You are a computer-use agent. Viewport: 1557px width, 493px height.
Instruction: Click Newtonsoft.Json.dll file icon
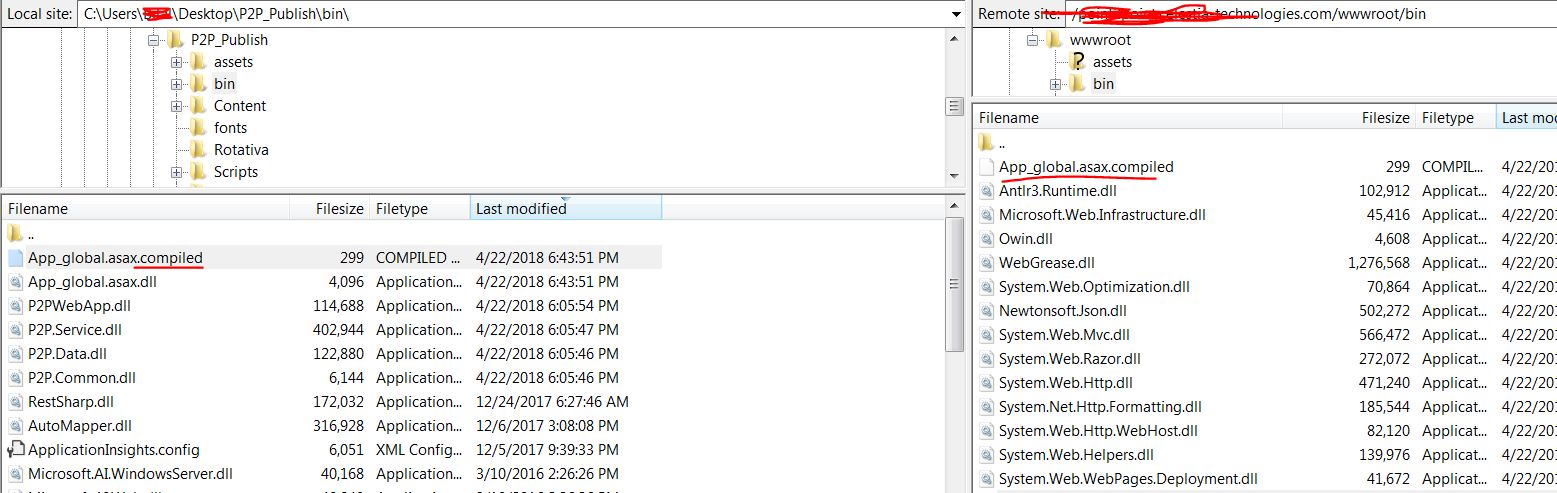point(986,311)
